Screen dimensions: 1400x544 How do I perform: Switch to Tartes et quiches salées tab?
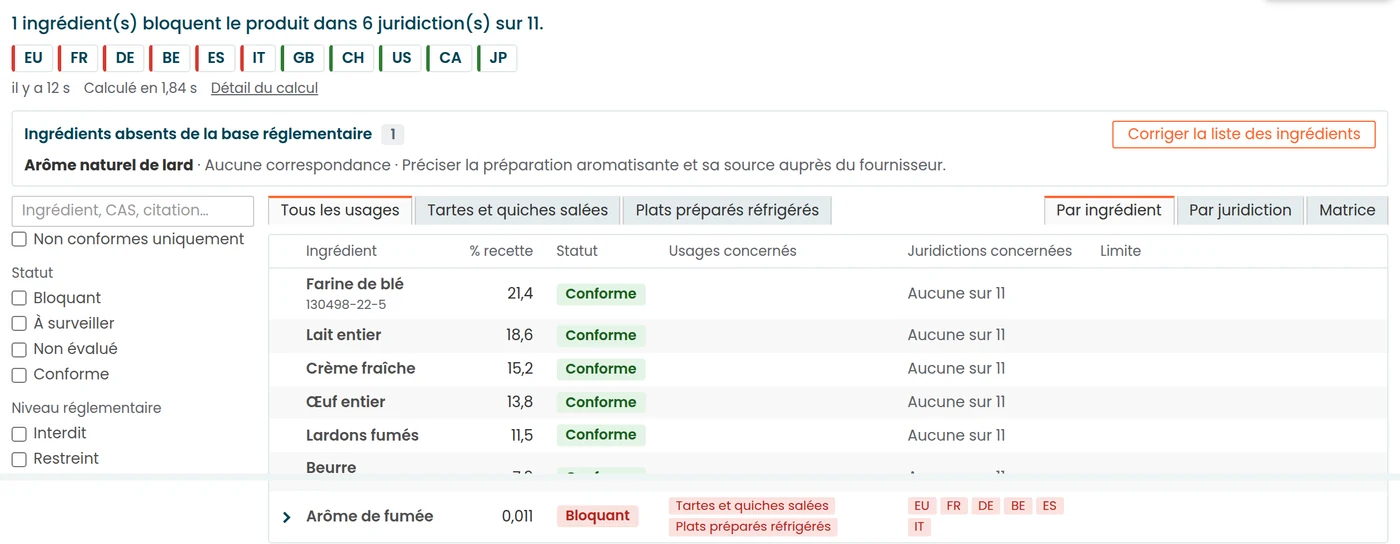517,210
